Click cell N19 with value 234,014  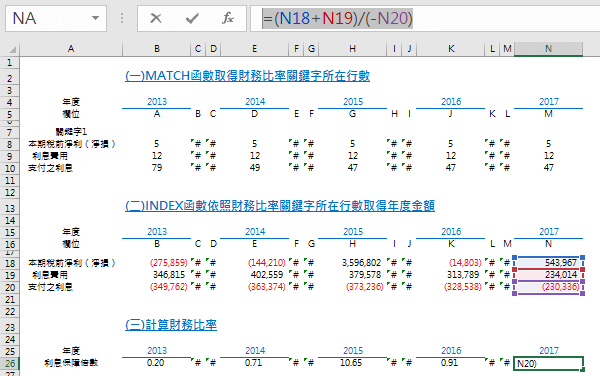[548, 275]
